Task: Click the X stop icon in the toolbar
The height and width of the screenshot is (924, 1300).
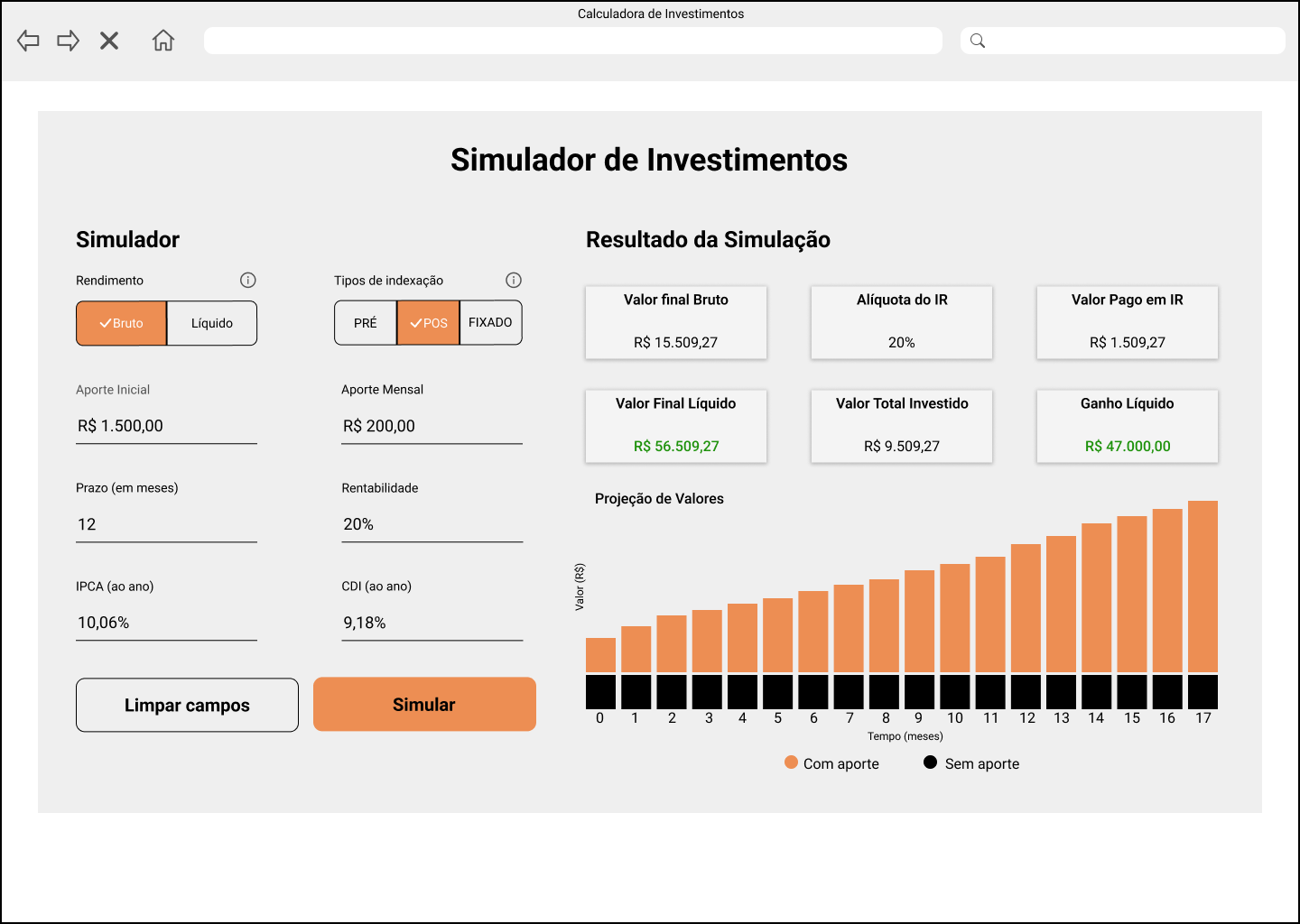Action: coord(109,41)
